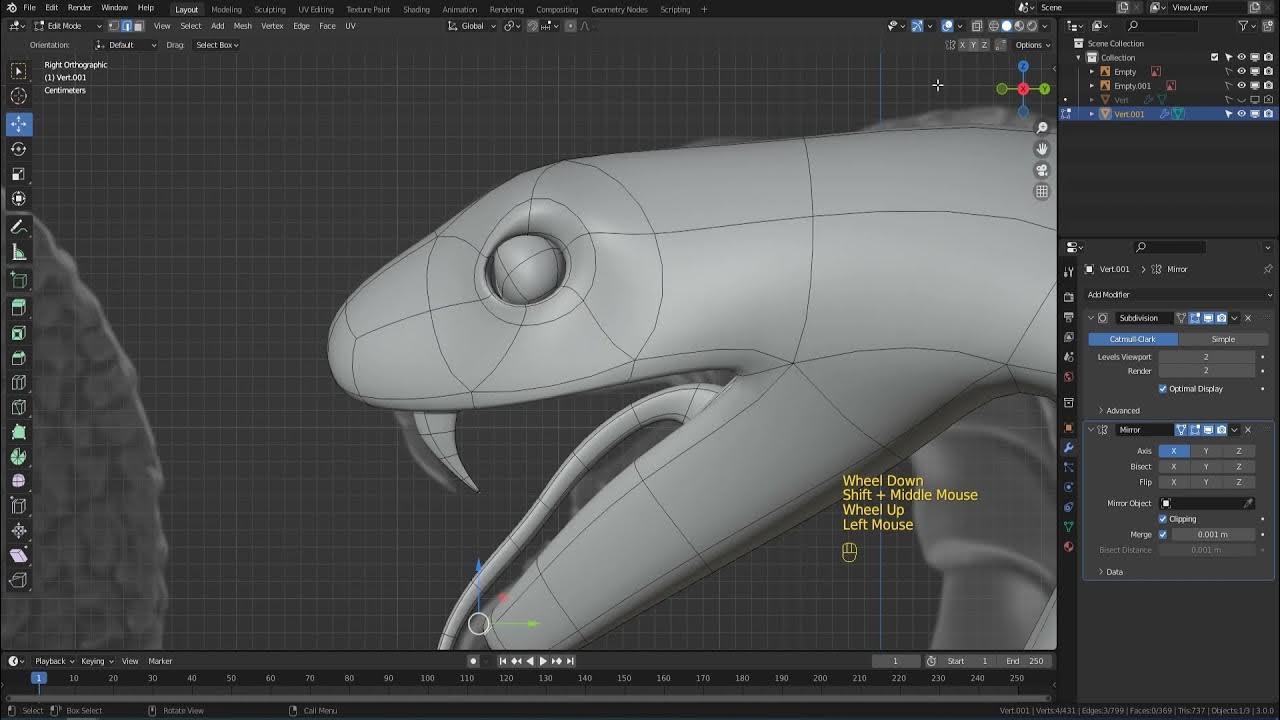
Task: Click the Mirror Object field
Action: [x=1207, y=503]
